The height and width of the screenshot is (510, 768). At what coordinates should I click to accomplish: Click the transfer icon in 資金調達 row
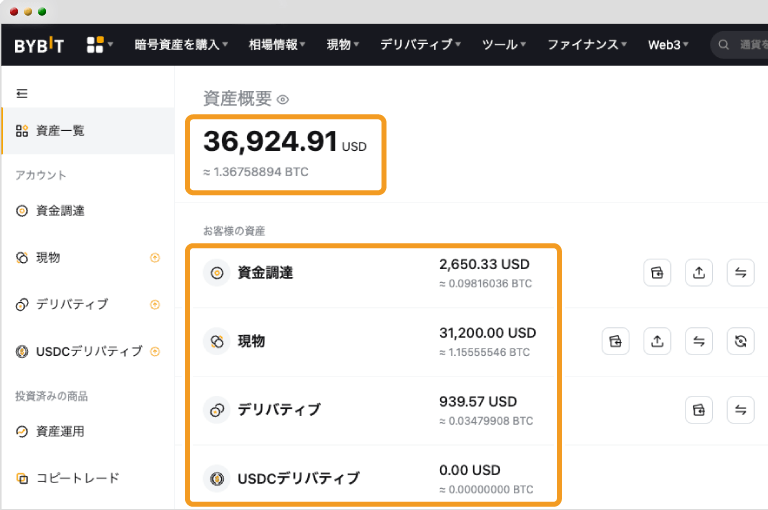(x=741, y=273)
